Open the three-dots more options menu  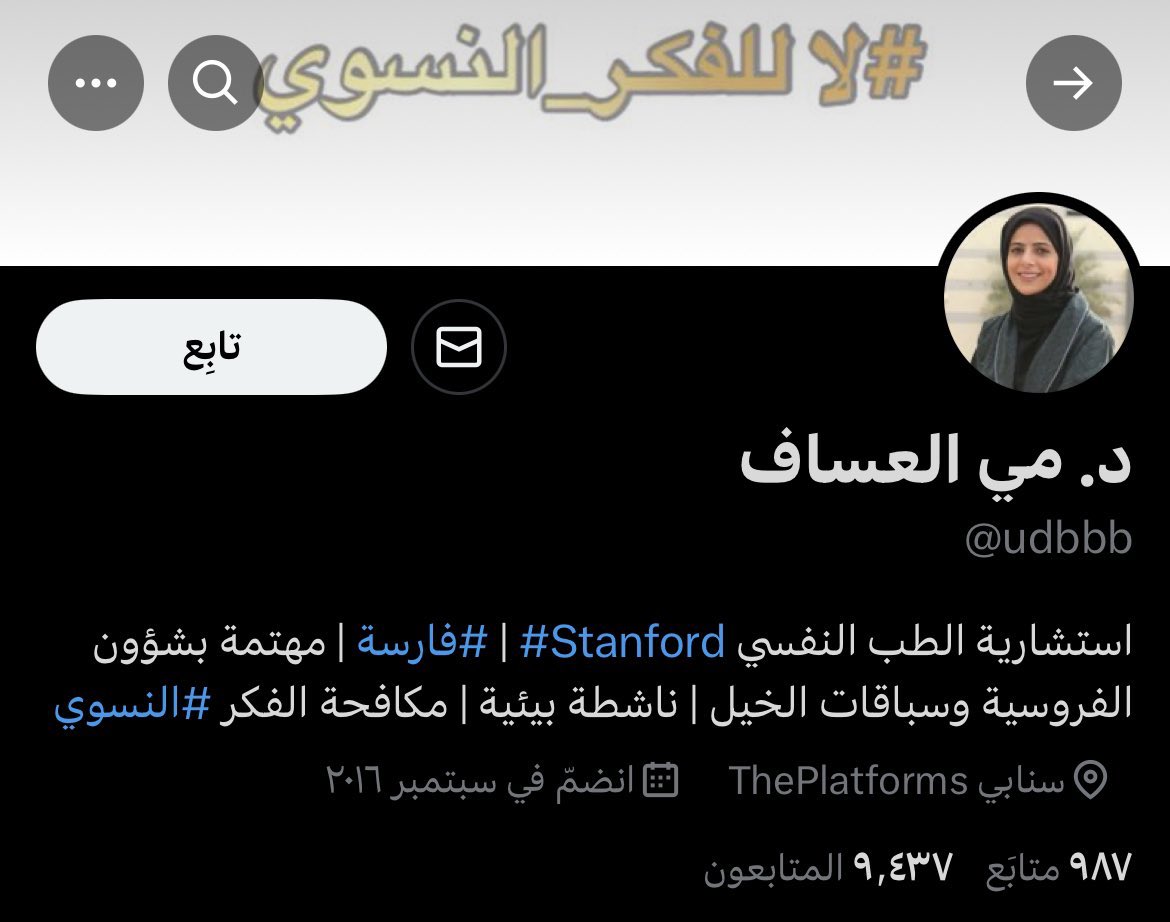pos(96,83)
